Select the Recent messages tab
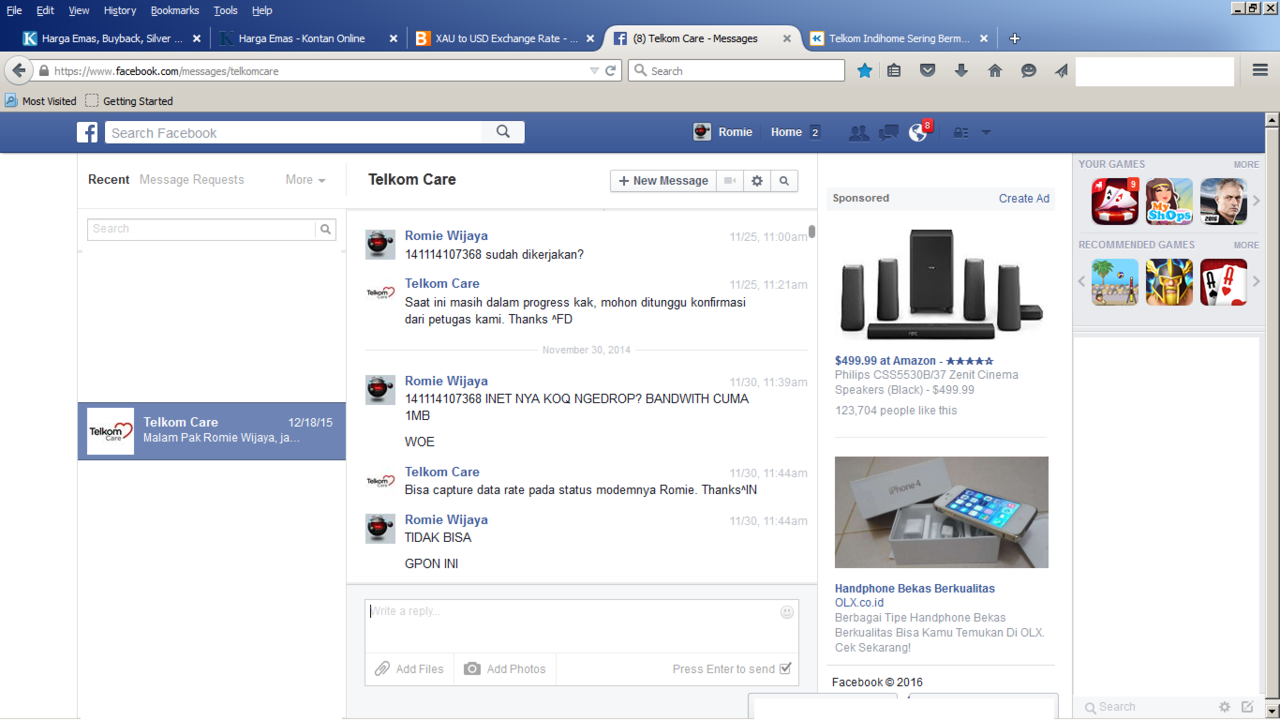The height and width of the screenshot is (720, 1280). [x=109, y=180]
